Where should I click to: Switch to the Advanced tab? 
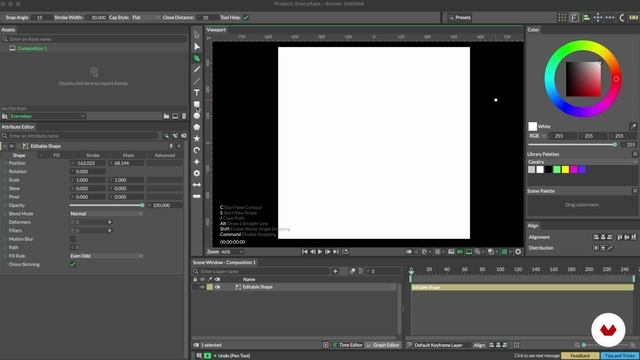pos(164,155)
